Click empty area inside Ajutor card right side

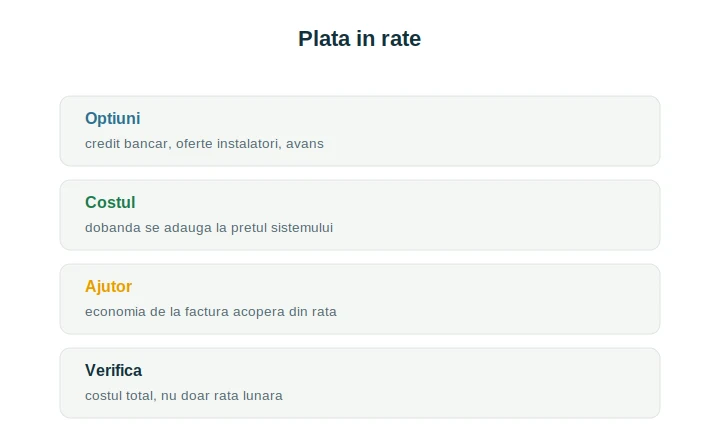point(505,299)
